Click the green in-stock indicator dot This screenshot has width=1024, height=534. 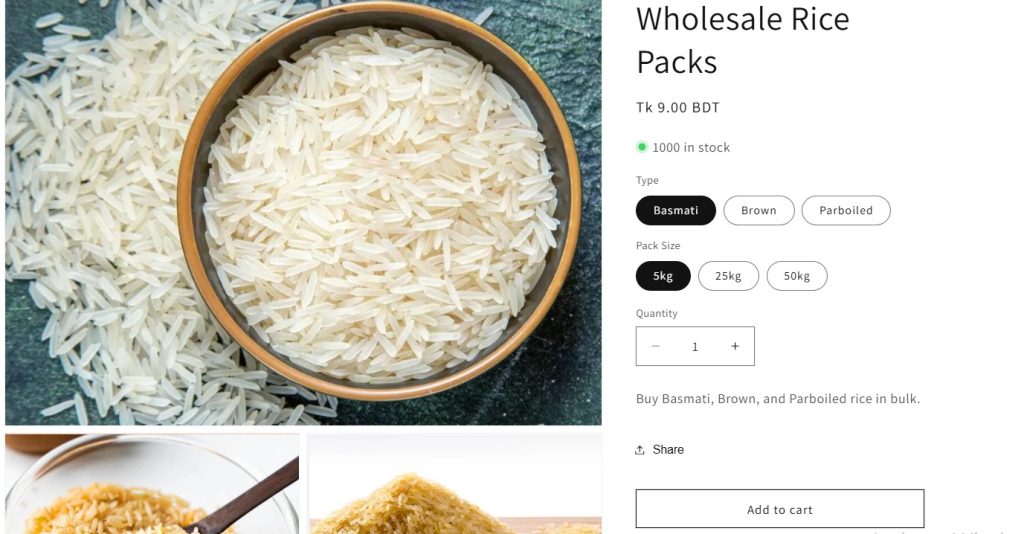coord(642,147)
